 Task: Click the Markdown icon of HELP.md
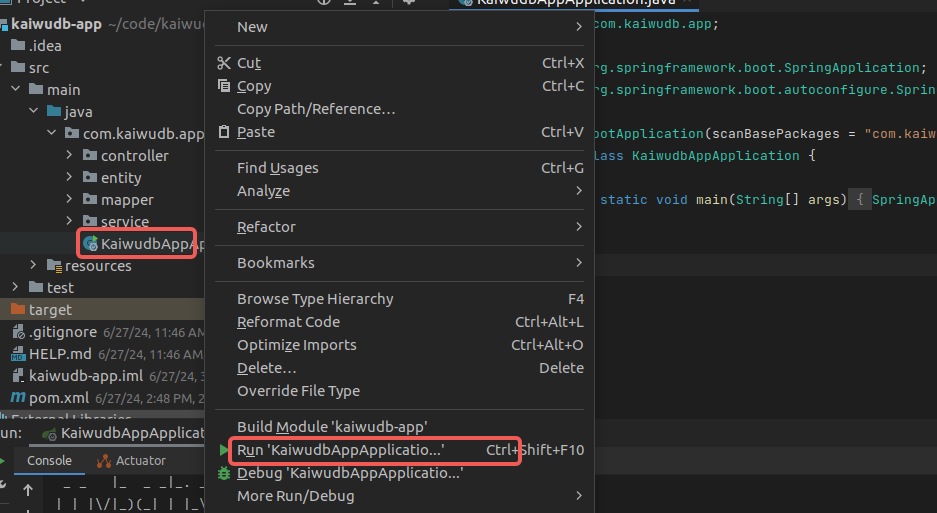tap(18, 354)
